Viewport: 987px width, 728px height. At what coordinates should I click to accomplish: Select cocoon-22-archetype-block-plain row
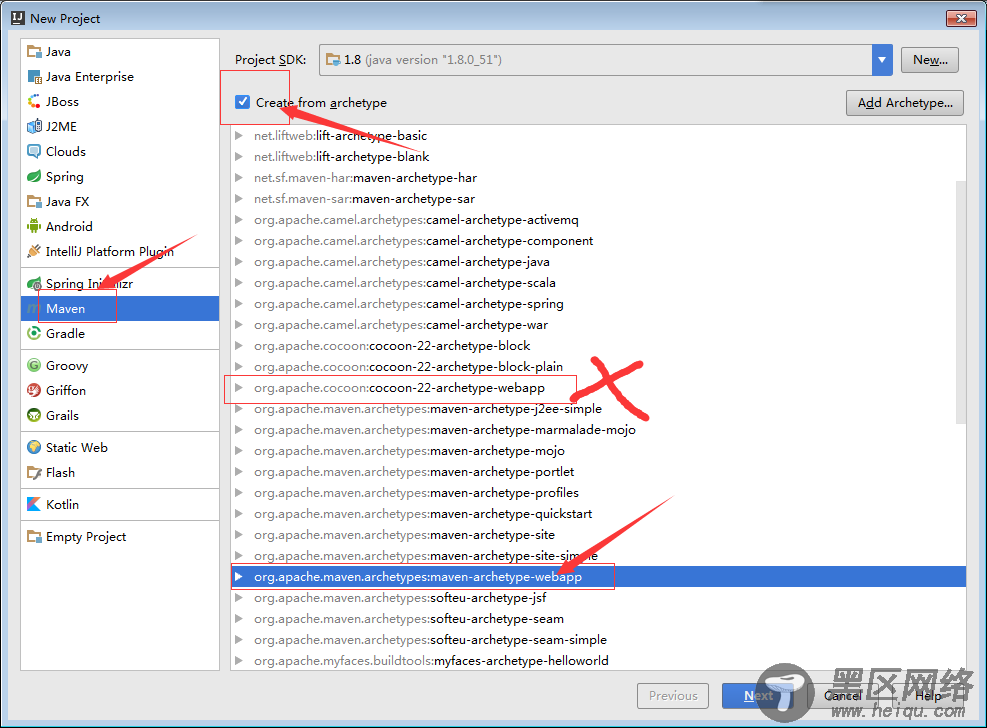tap(598, 367)
